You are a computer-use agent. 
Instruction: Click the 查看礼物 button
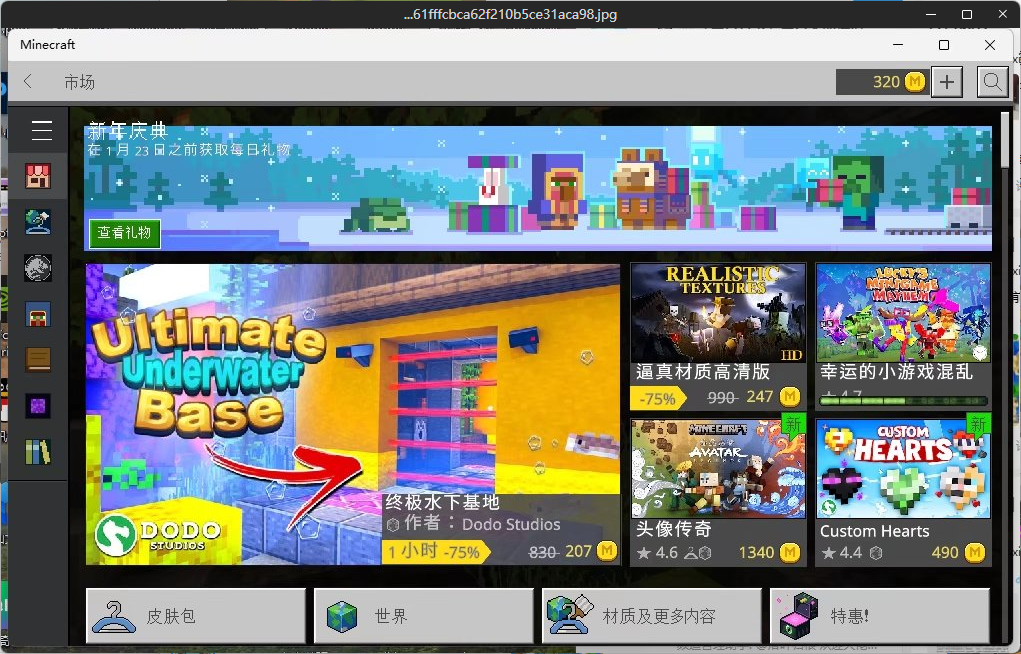124,233
